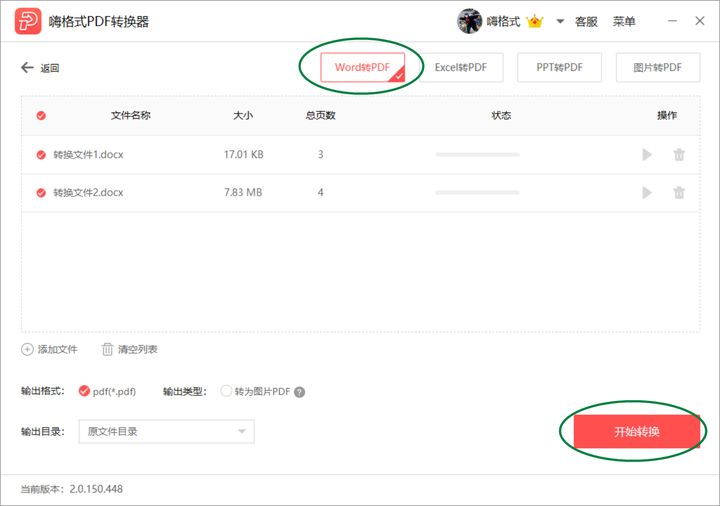Expand the account dropdown arrow
720x506 pixels.
point(560,21)
